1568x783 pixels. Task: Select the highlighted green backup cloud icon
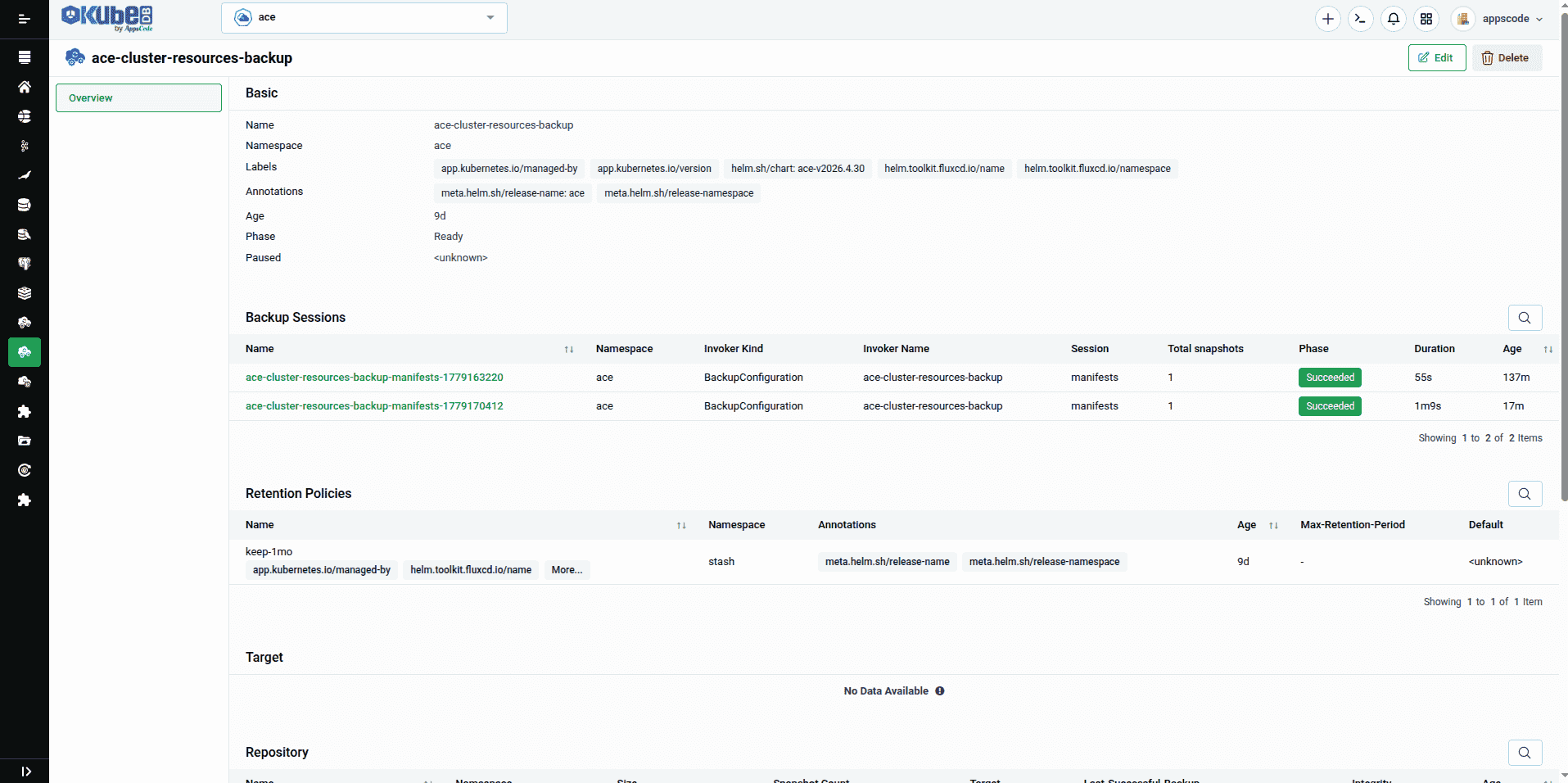click(x=25, y=352)
